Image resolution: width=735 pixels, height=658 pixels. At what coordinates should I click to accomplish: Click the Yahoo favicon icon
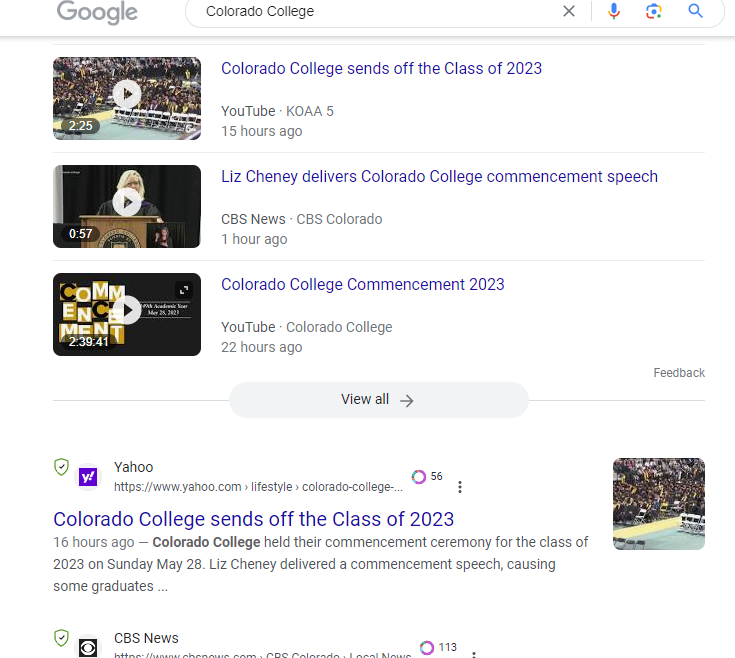coord(88,477)
